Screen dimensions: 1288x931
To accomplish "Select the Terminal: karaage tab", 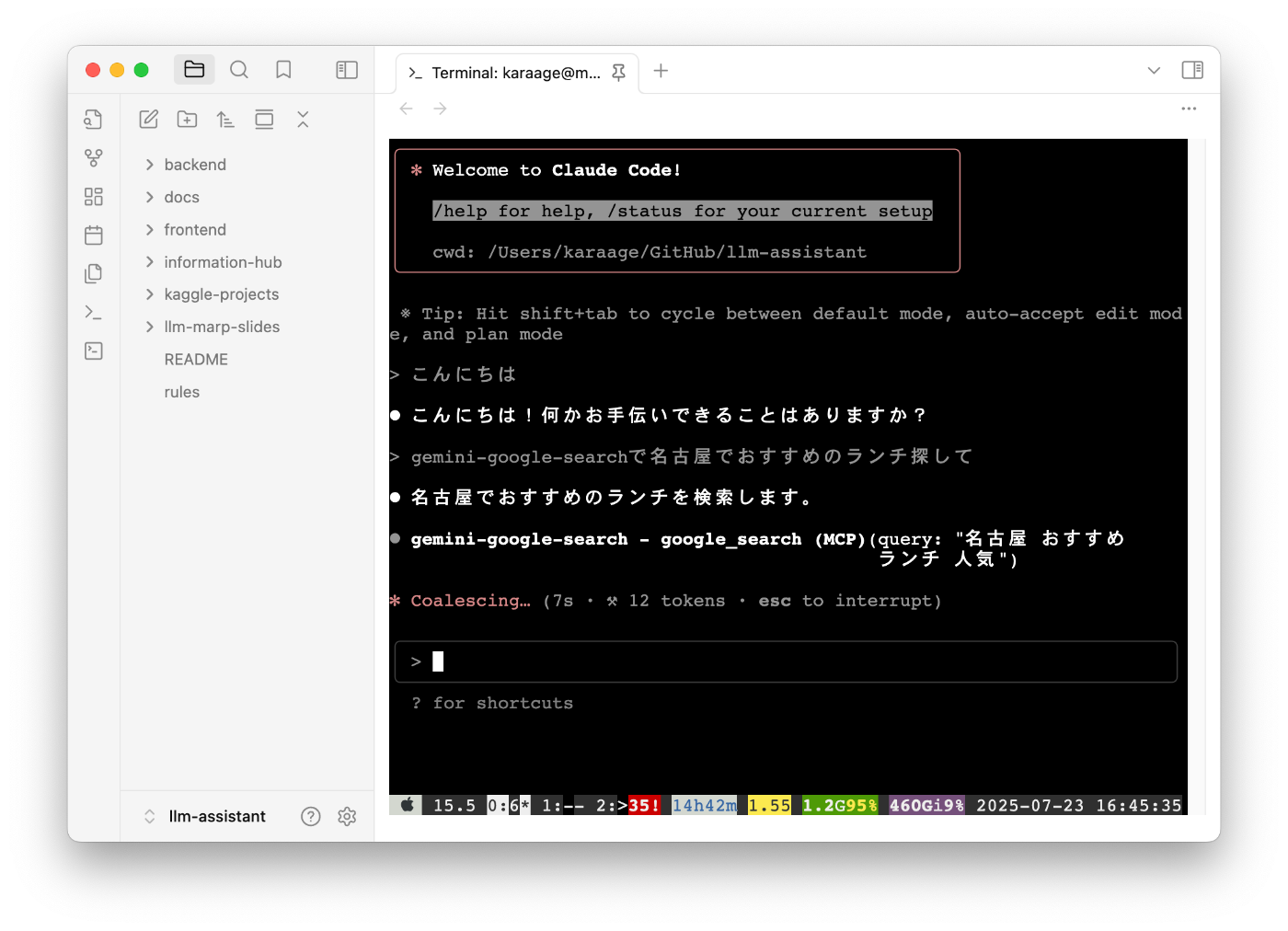I will [516, 73].
